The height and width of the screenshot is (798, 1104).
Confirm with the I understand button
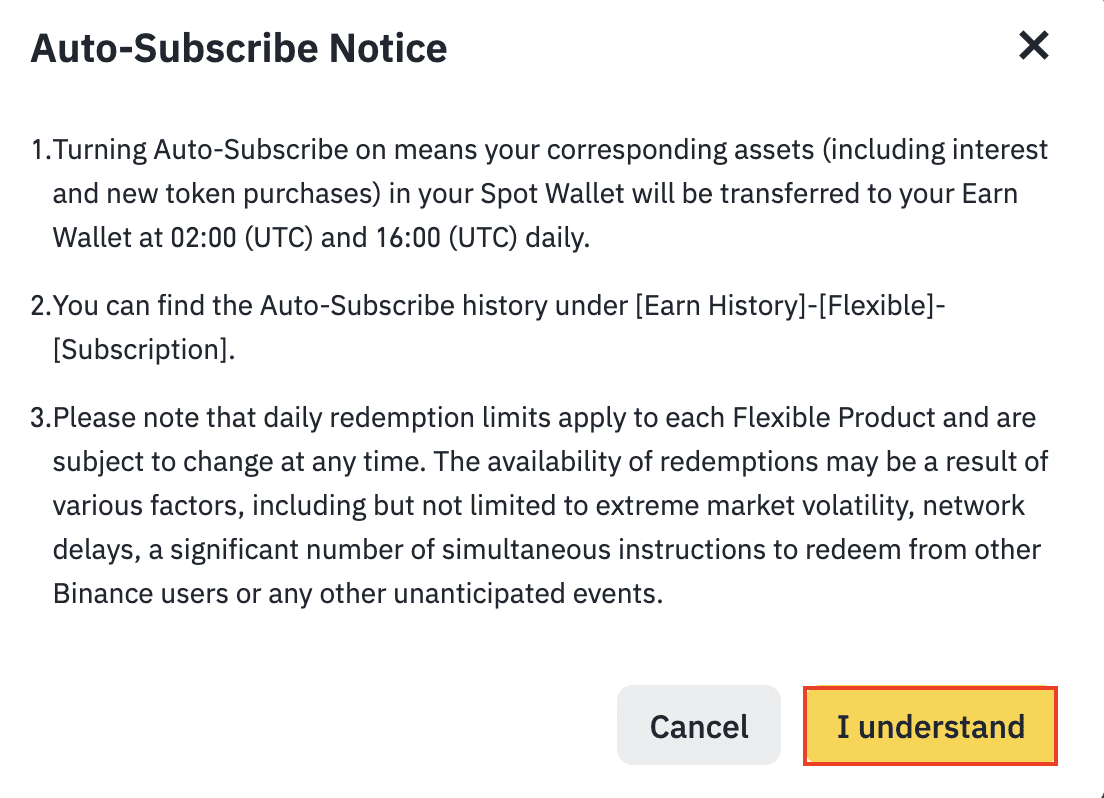tap(931, 726)
